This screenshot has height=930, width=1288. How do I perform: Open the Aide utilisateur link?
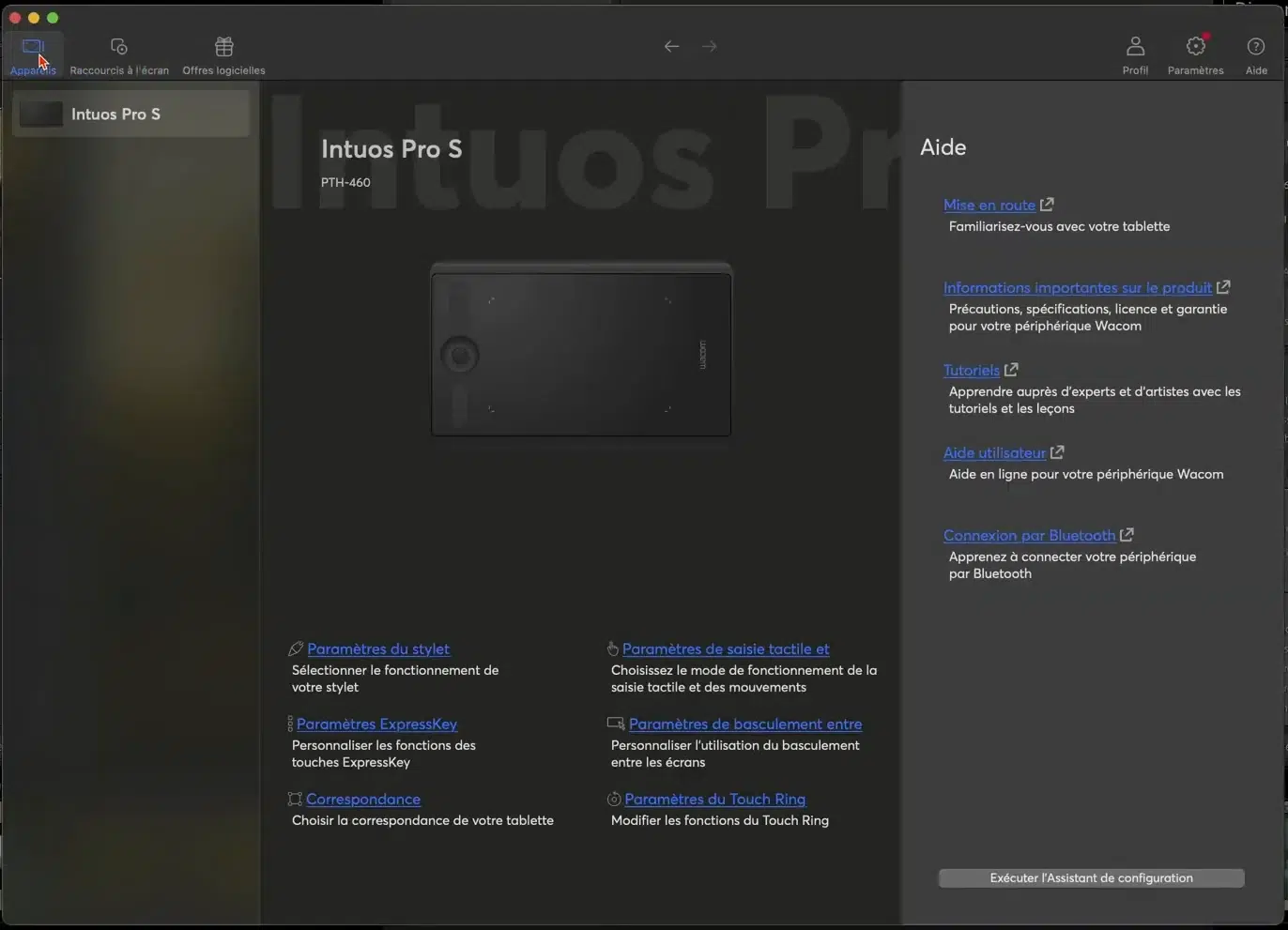(994, 452)
